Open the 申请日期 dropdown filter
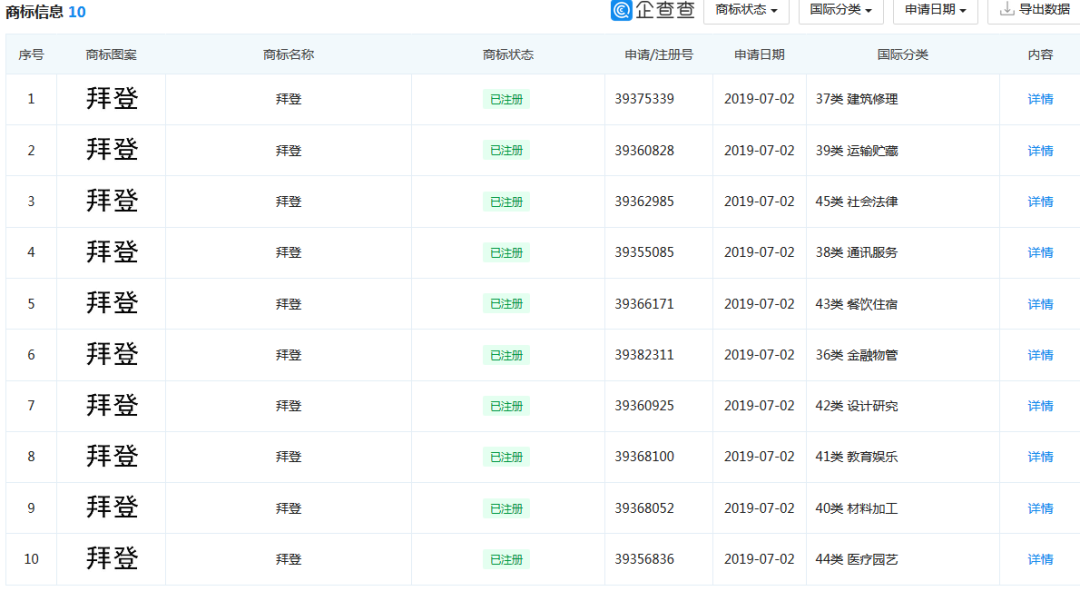This screenshot has height=591, width=1080. (935, 10)
